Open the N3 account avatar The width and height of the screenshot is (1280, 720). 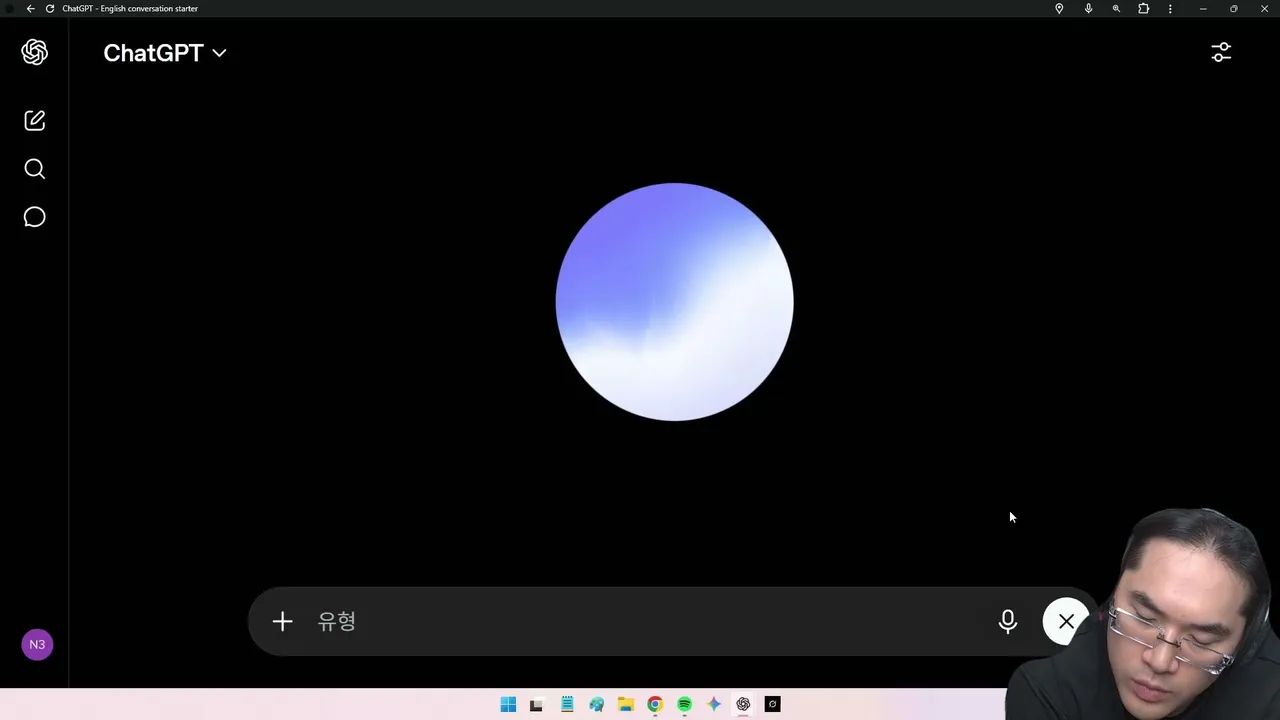pyautogui.click(x=37, y=645)
